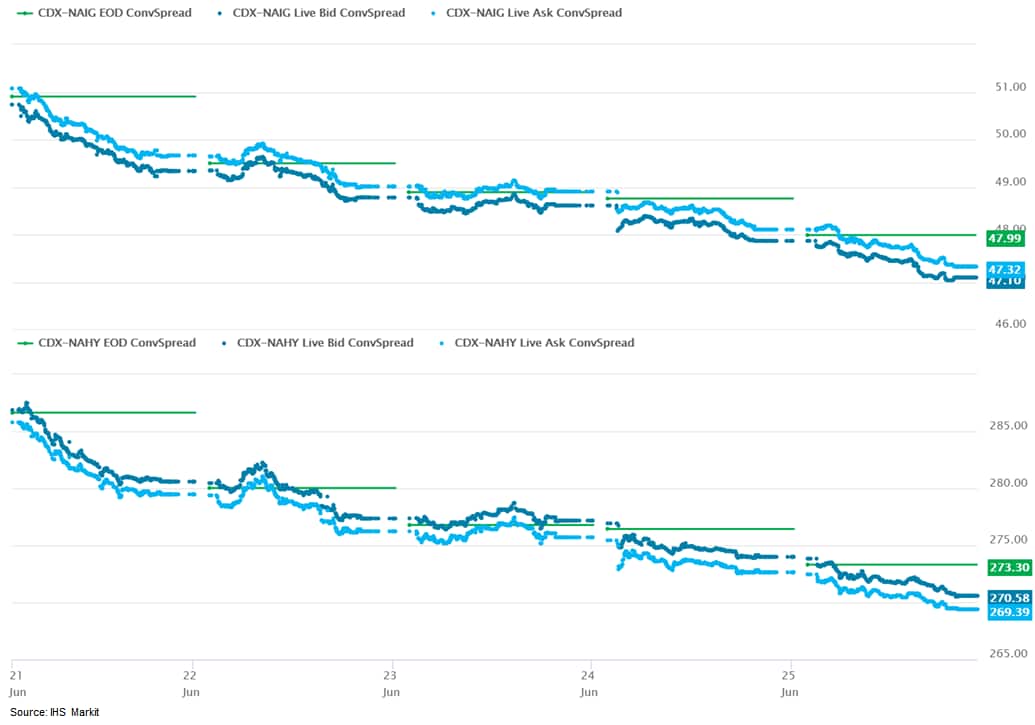This screenshot has width=1035, height=725.
Task: Click the CDX-NAIG Live Bid legend dot
Action: (x=219, y=13)
